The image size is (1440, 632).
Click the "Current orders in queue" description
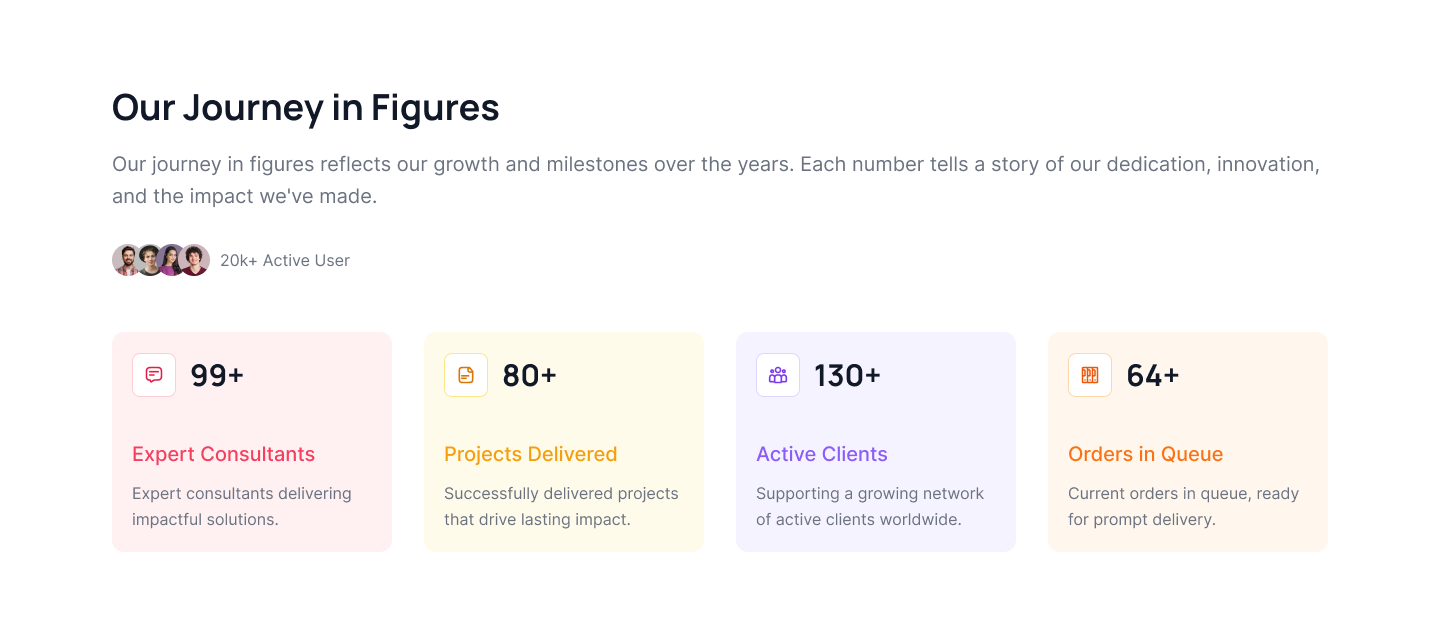(x=1183, y=506)
